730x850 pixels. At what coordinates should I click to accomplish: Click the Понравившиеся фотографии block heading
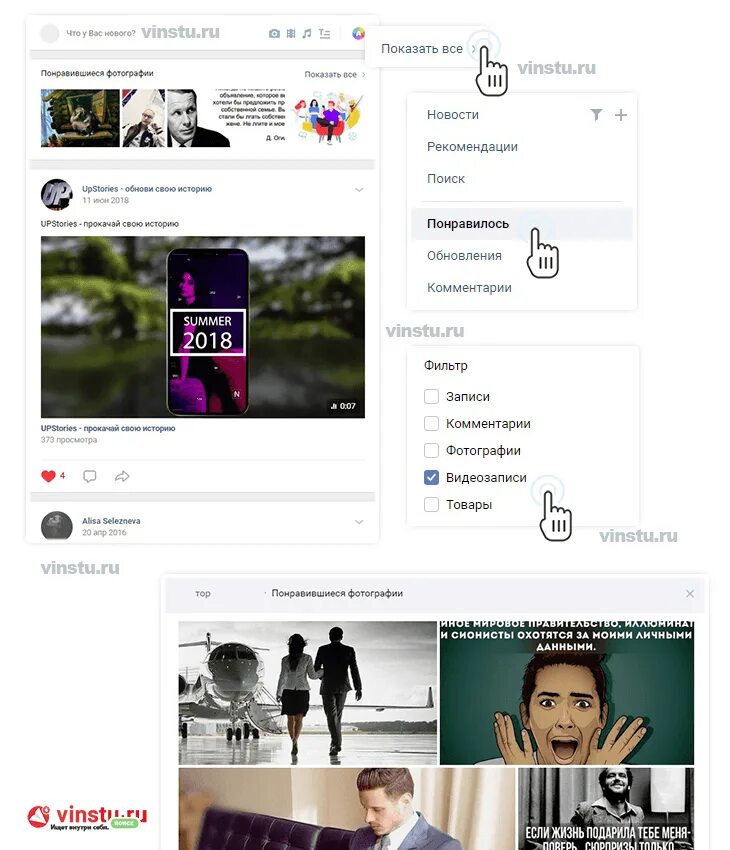click(97, 73)
